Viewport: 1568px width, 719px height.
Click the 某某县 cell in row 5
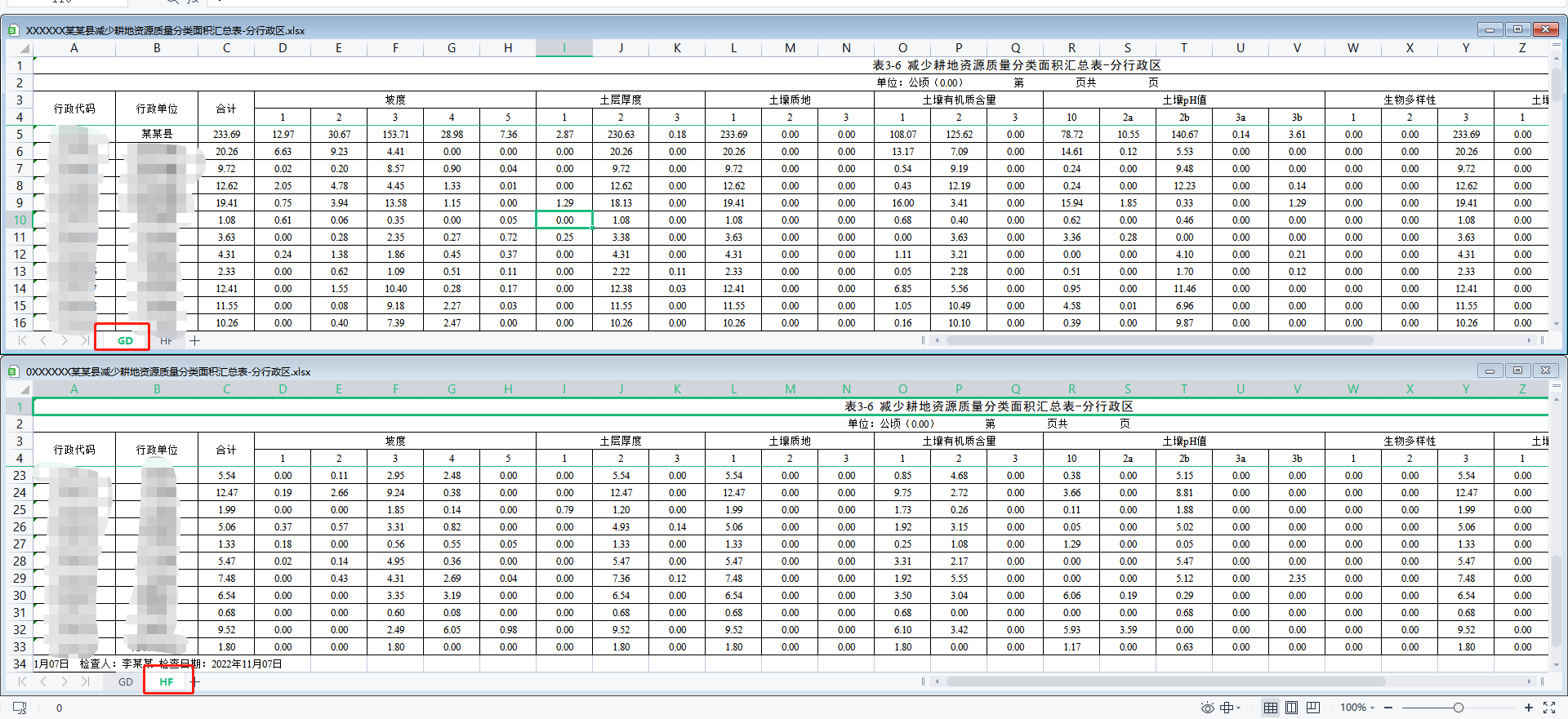157,135
